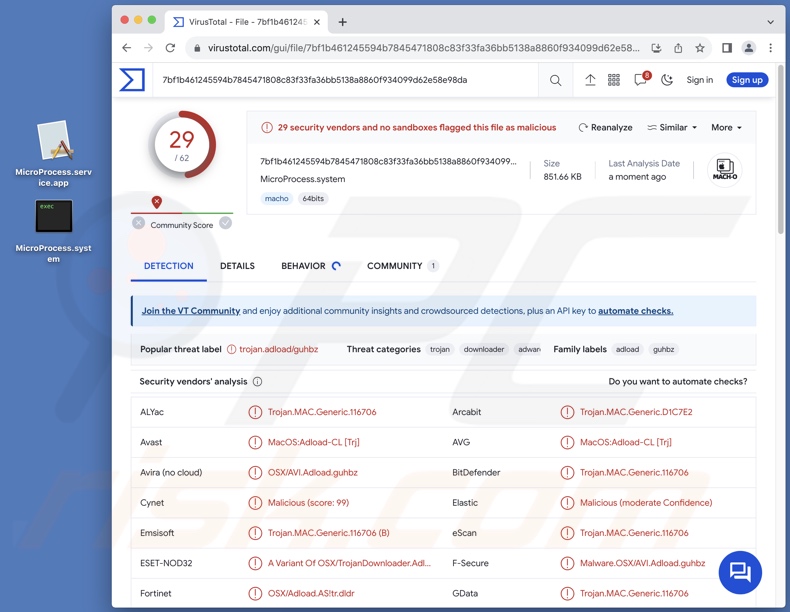Click the red community score marker
The width and height of the screenshot is (790, 612).
click(x=157, y=202)
